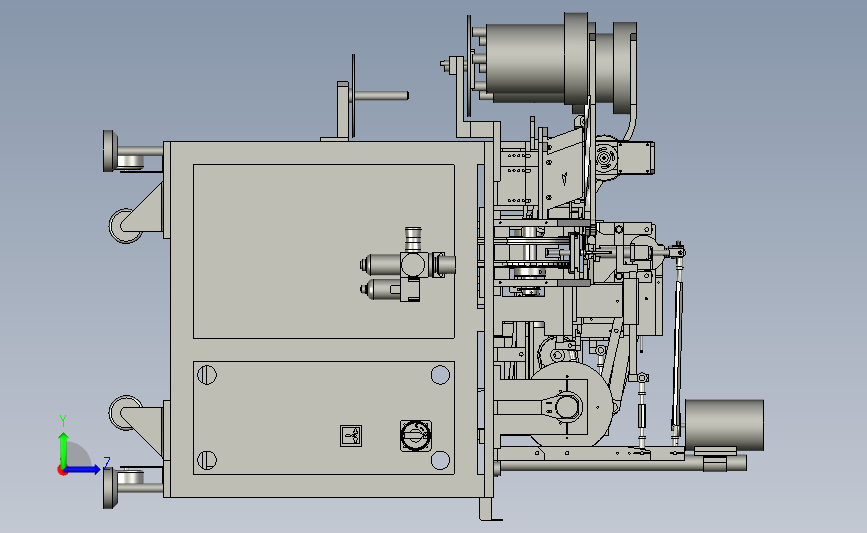Select the support leg below the cabinet
This screenshot has height=533, width=867.
487,509
